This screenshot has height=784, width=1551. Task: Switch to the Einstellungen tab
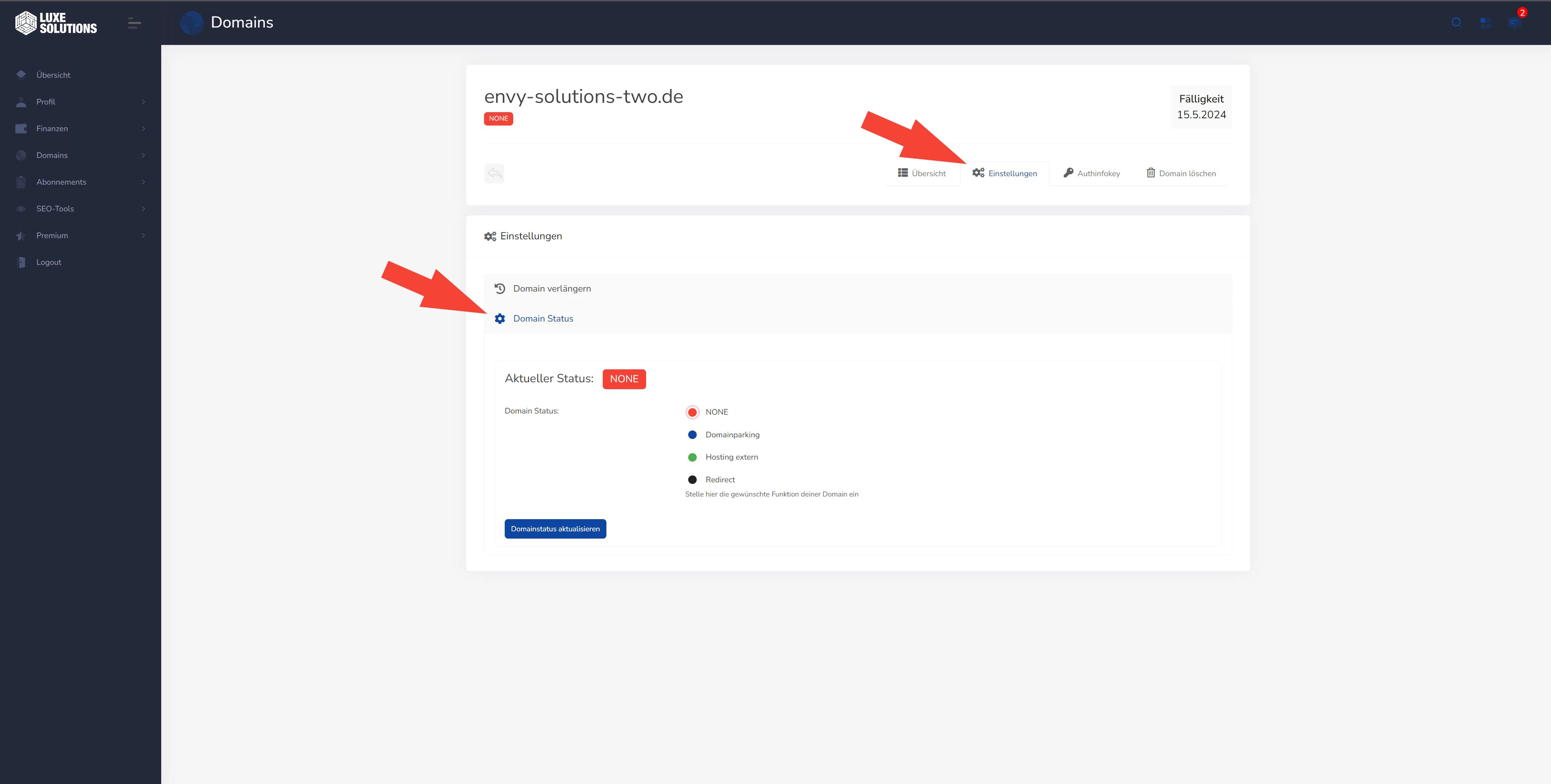pyautogui.click(x=1005, y=173)
